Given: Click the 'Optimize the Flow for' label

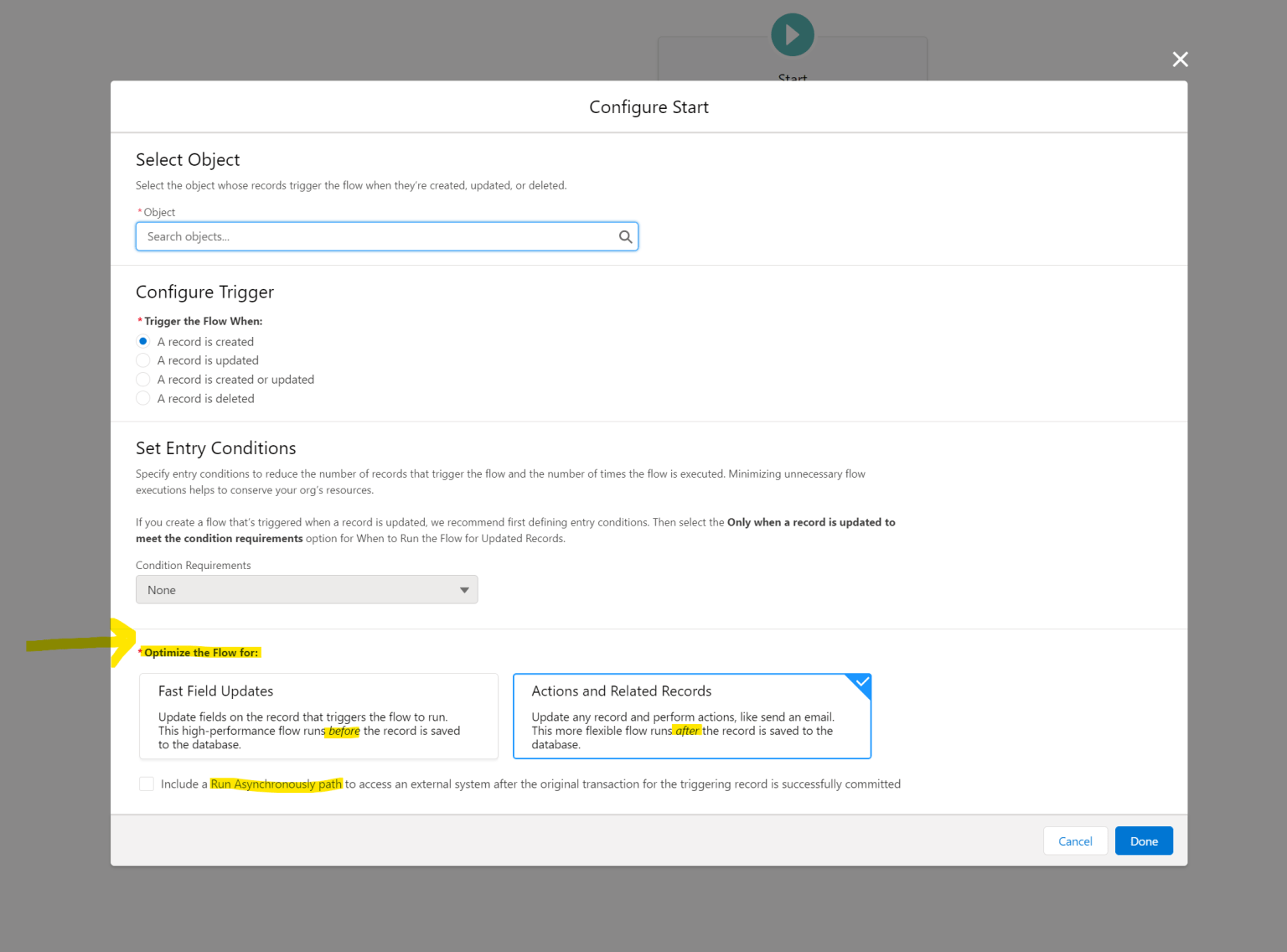Looking at the screenshot, I should click(201, 652).
